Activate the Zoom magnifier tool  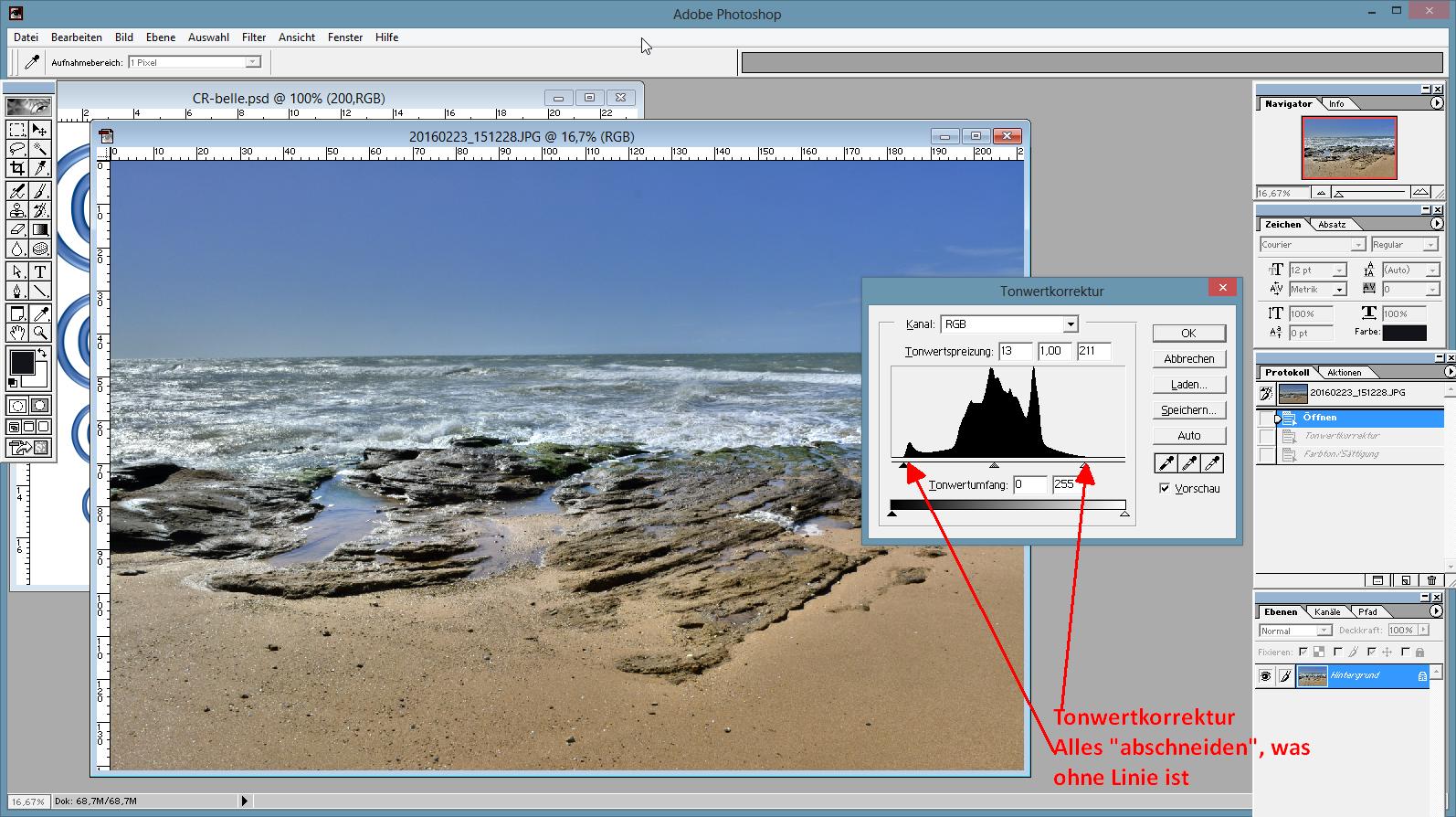click(40, 333)
